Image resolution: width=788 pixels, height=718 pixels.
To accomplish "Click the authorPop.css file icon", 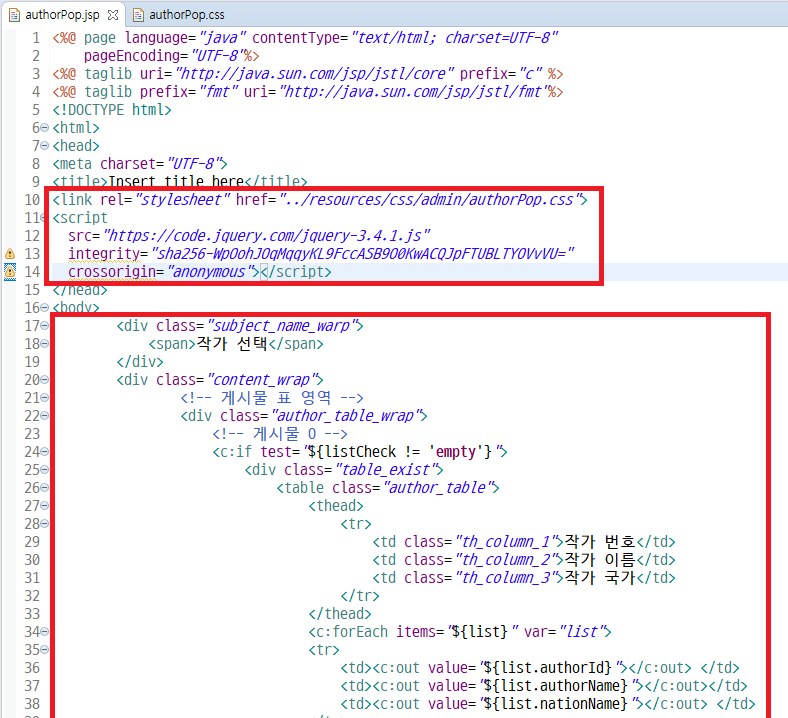I will (x=138, y=15).
